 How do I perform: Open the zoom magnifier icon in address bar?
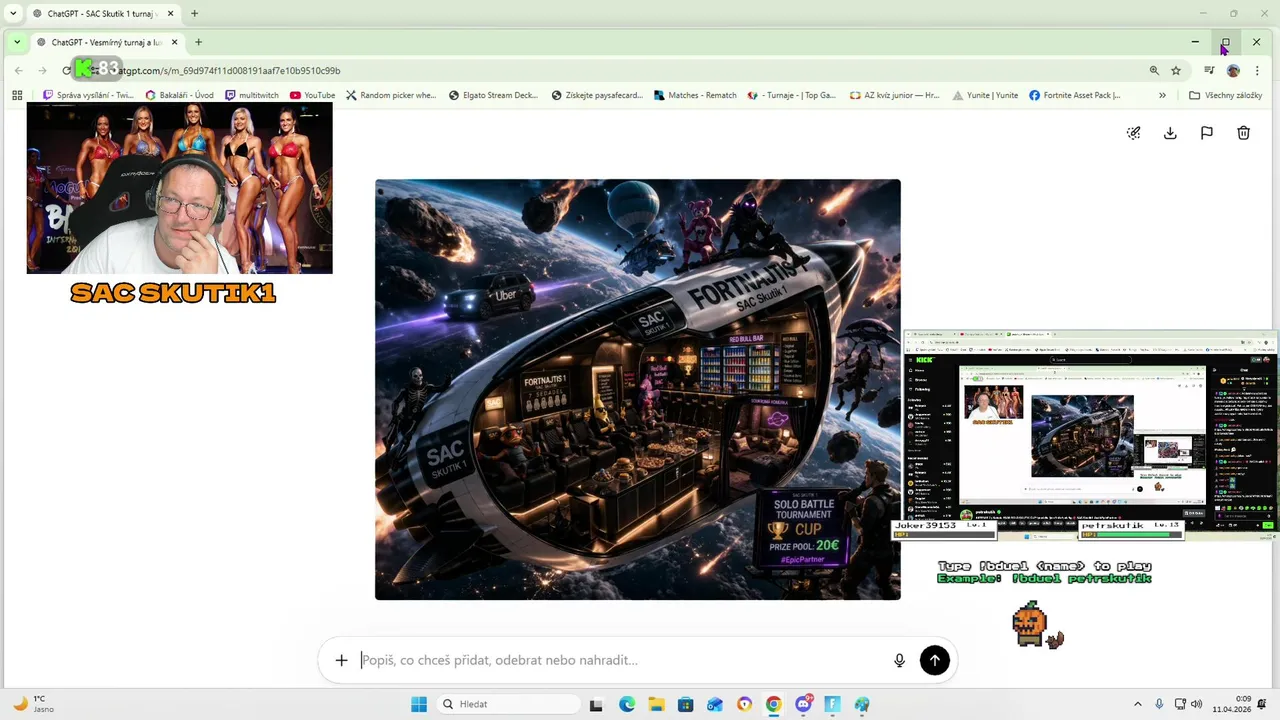1154,70
